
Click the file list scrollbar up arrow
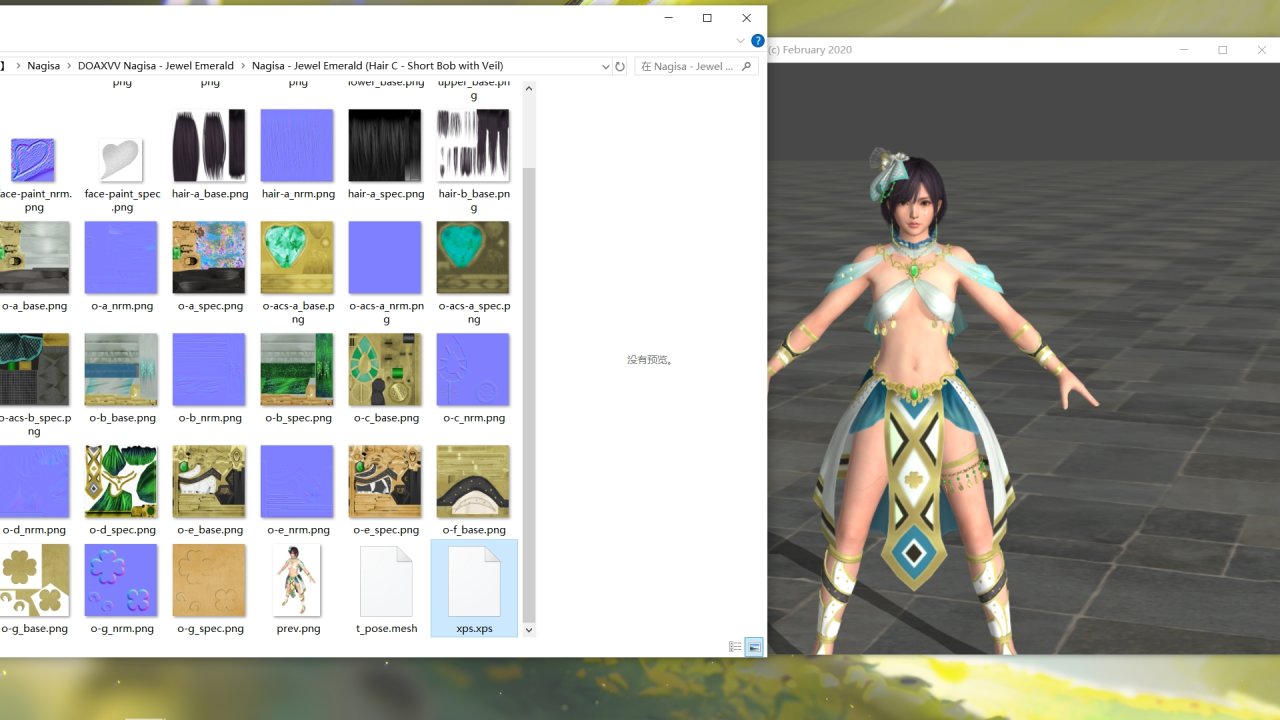(529, 88)
